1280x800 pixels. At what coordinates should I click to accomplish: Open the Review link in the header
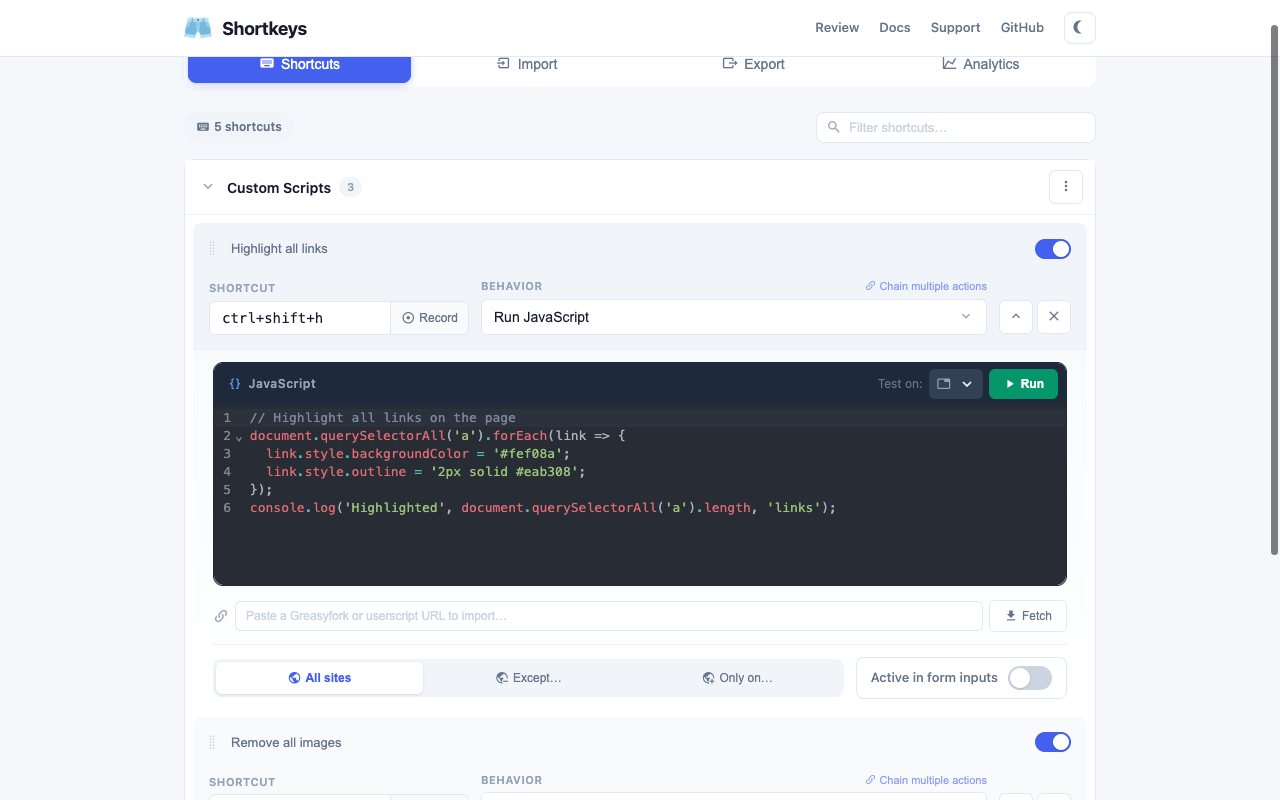837,28
